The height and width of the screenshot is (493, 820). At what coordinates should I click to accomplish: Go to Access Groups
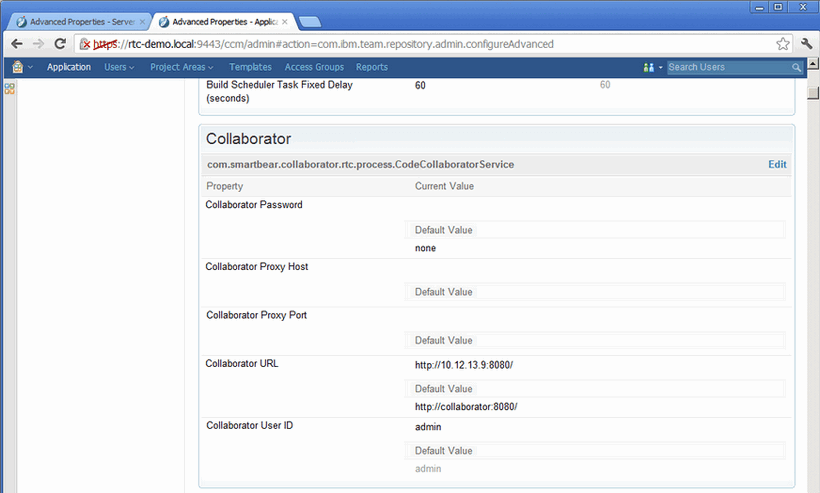click(314, 67)
